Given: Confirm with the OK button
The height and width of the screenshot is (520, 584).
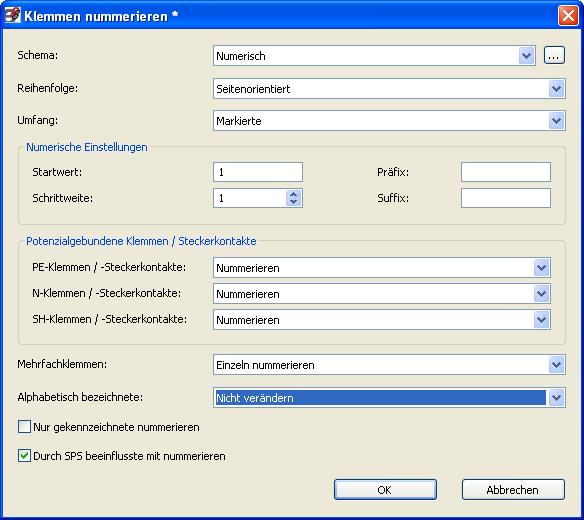Looking at the screenshot, I should tap(385, 489).
